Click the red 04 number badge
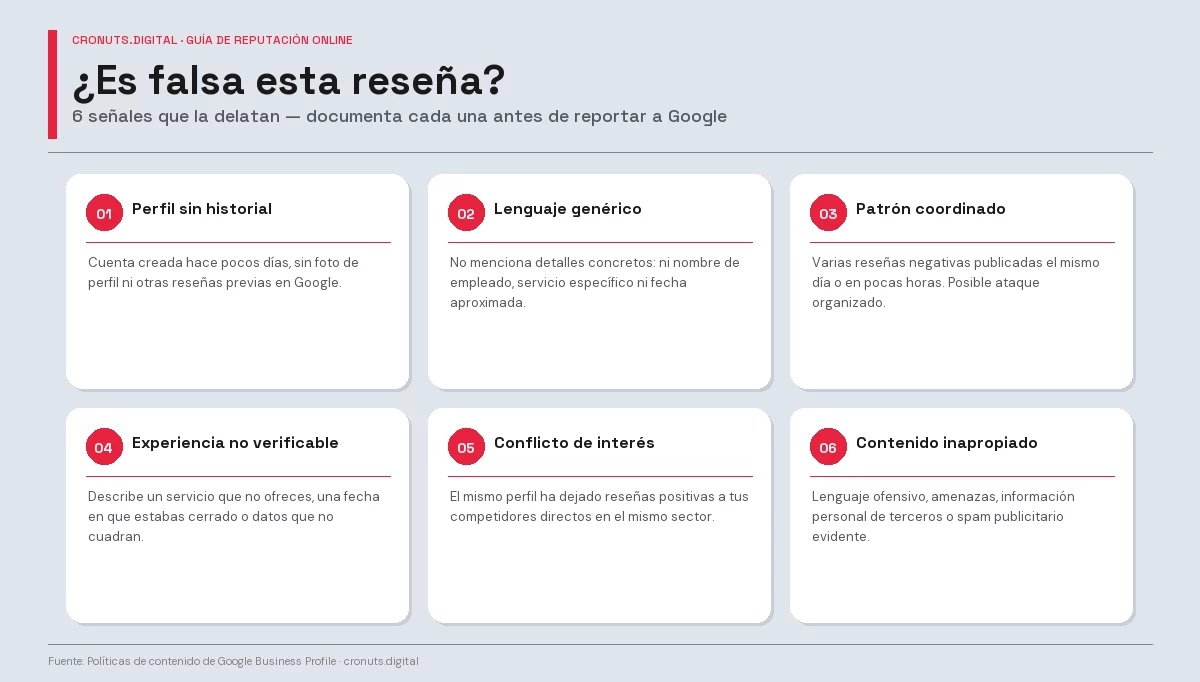 click(104, 447)
